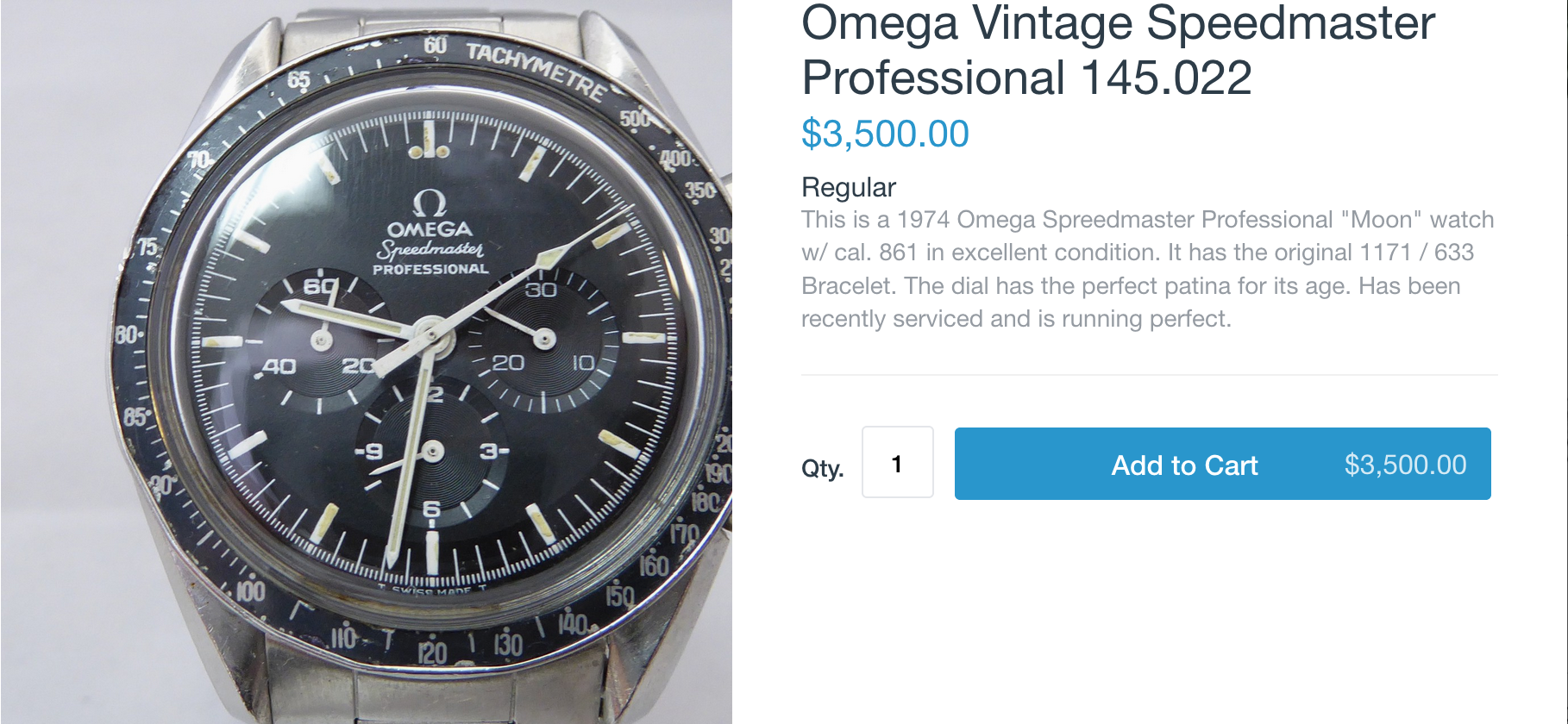Click the blue $3,500.00 price under the title
The height and width of the screenshot is (724, 1568).
[885, 134]
